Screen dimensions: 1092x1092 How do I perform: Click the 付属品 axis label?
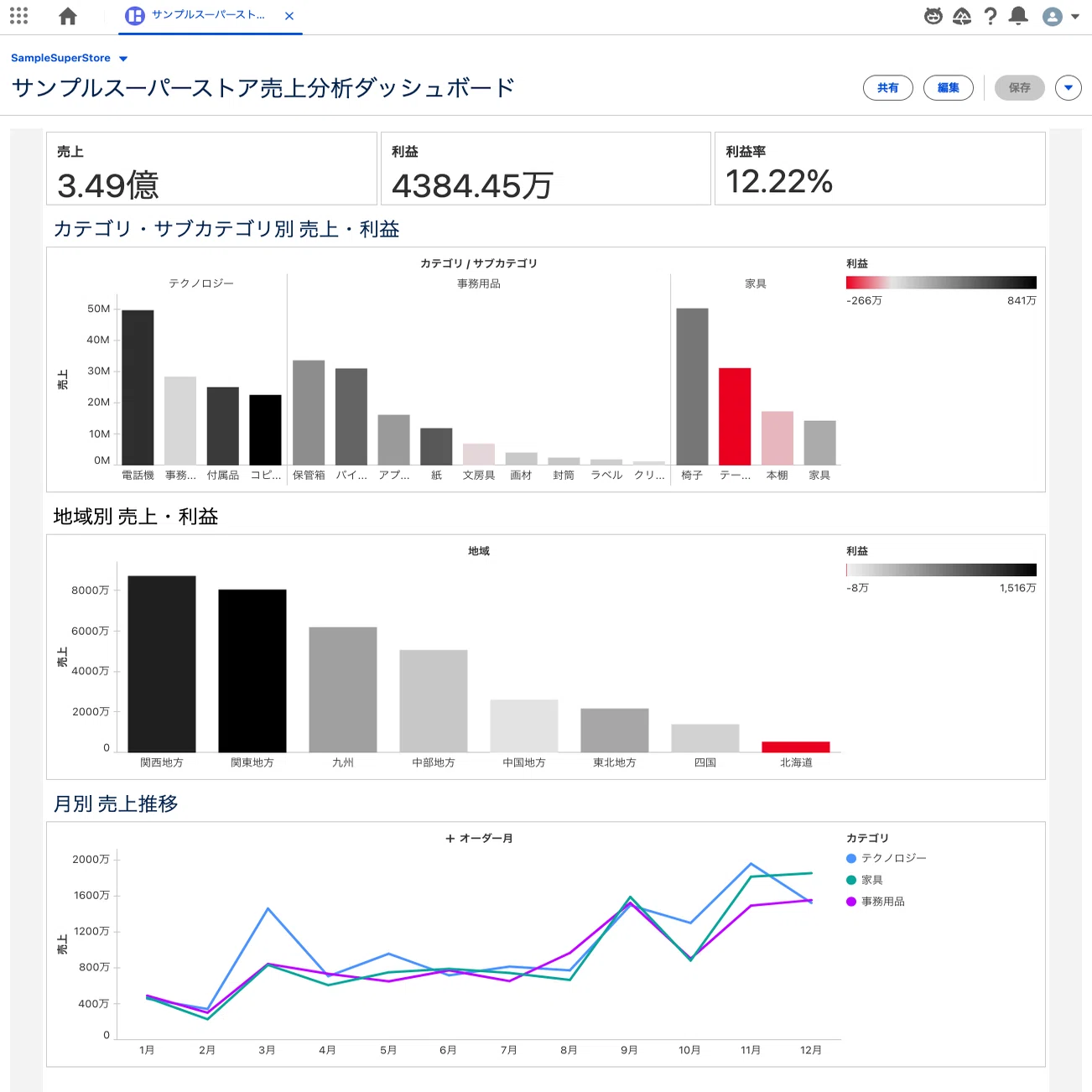point(223,475)
